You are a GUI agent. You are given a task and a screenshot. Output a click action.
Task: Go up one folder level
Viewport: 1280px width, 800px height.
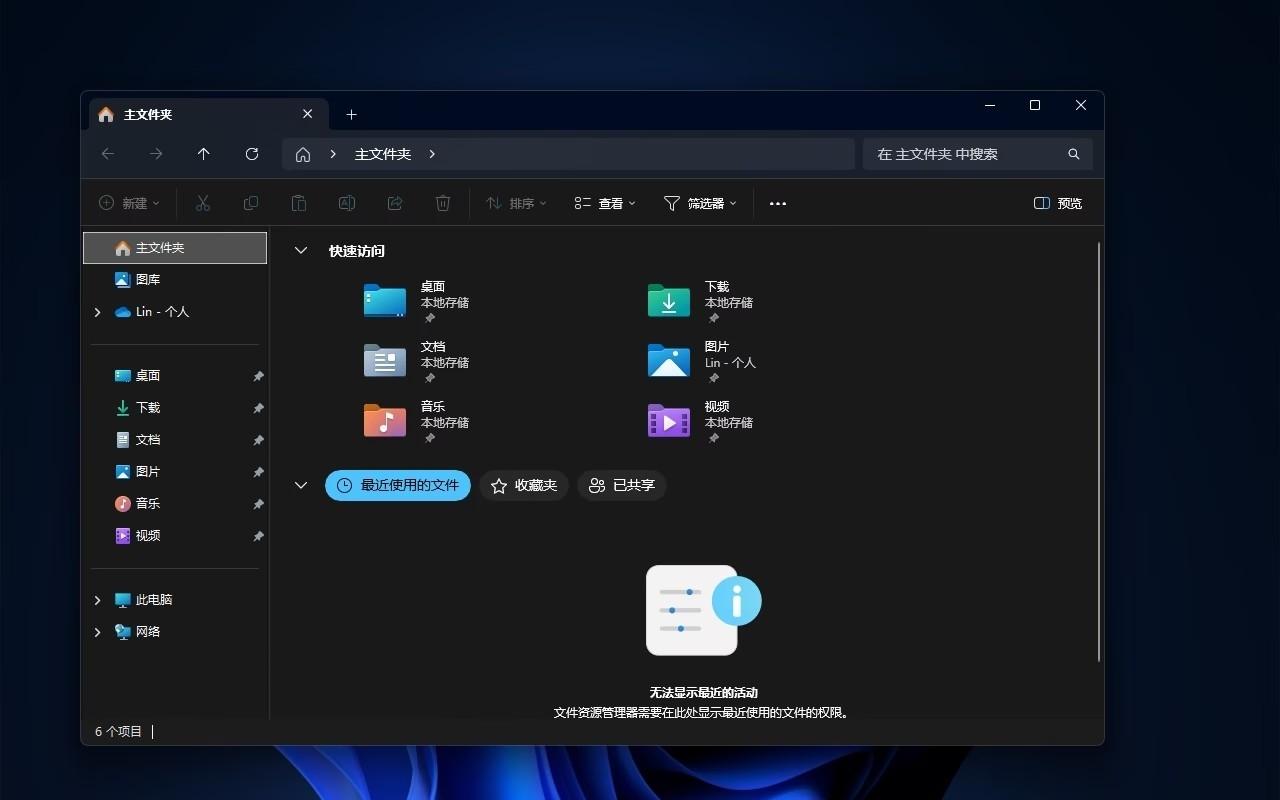[204, 154]
